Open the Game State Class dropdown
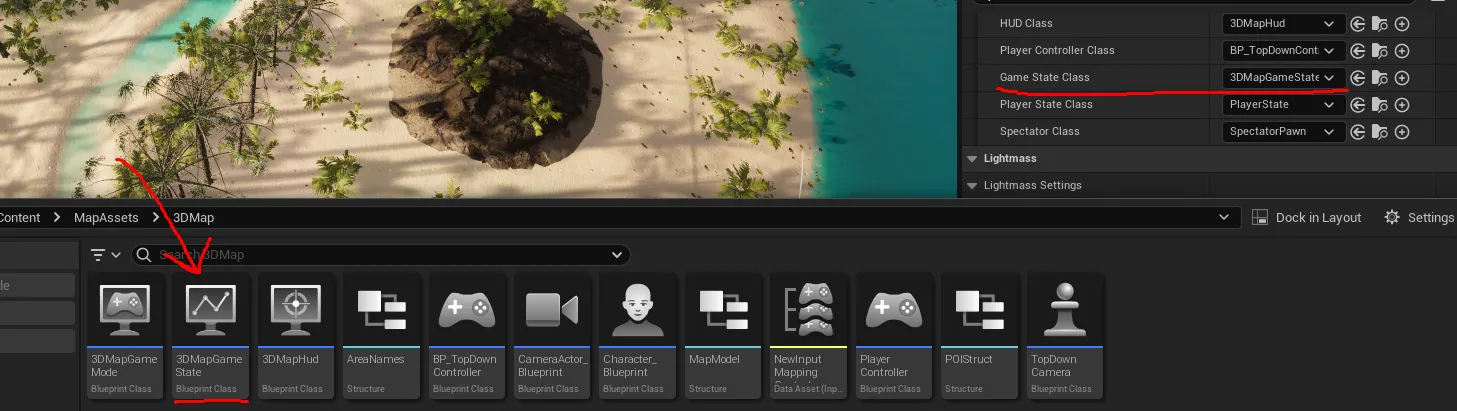Viewport: 1457px width, 411px height. click(x=1283, y=78)
